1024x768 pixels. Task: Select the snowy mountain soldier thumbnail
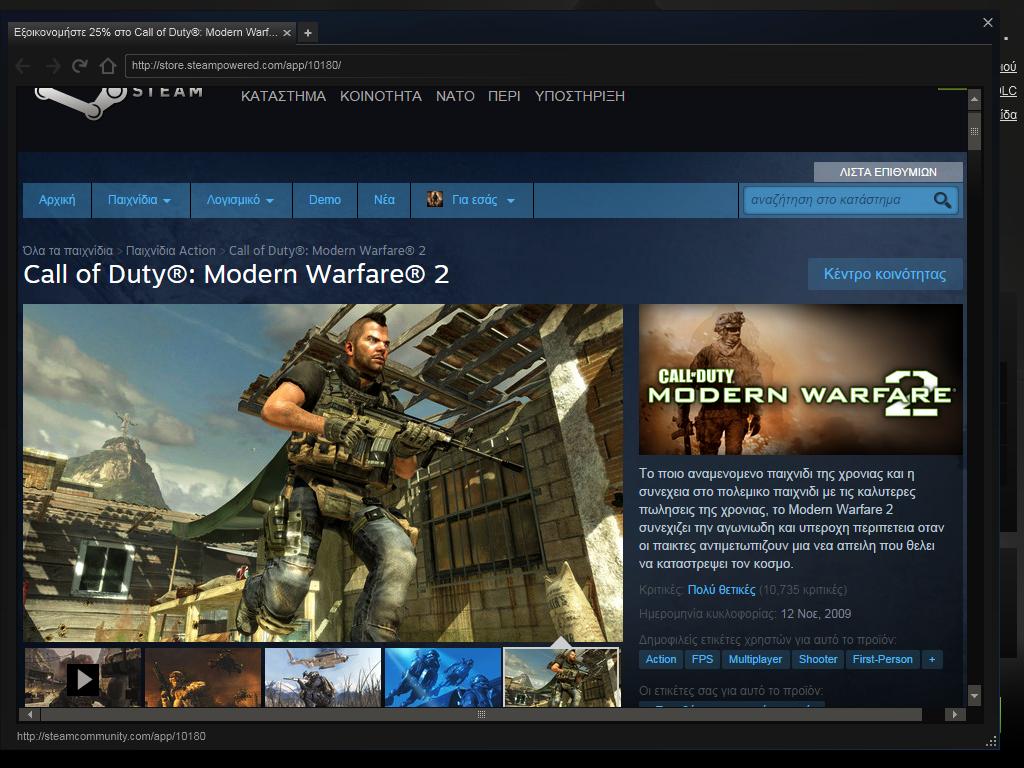[323, 678]
